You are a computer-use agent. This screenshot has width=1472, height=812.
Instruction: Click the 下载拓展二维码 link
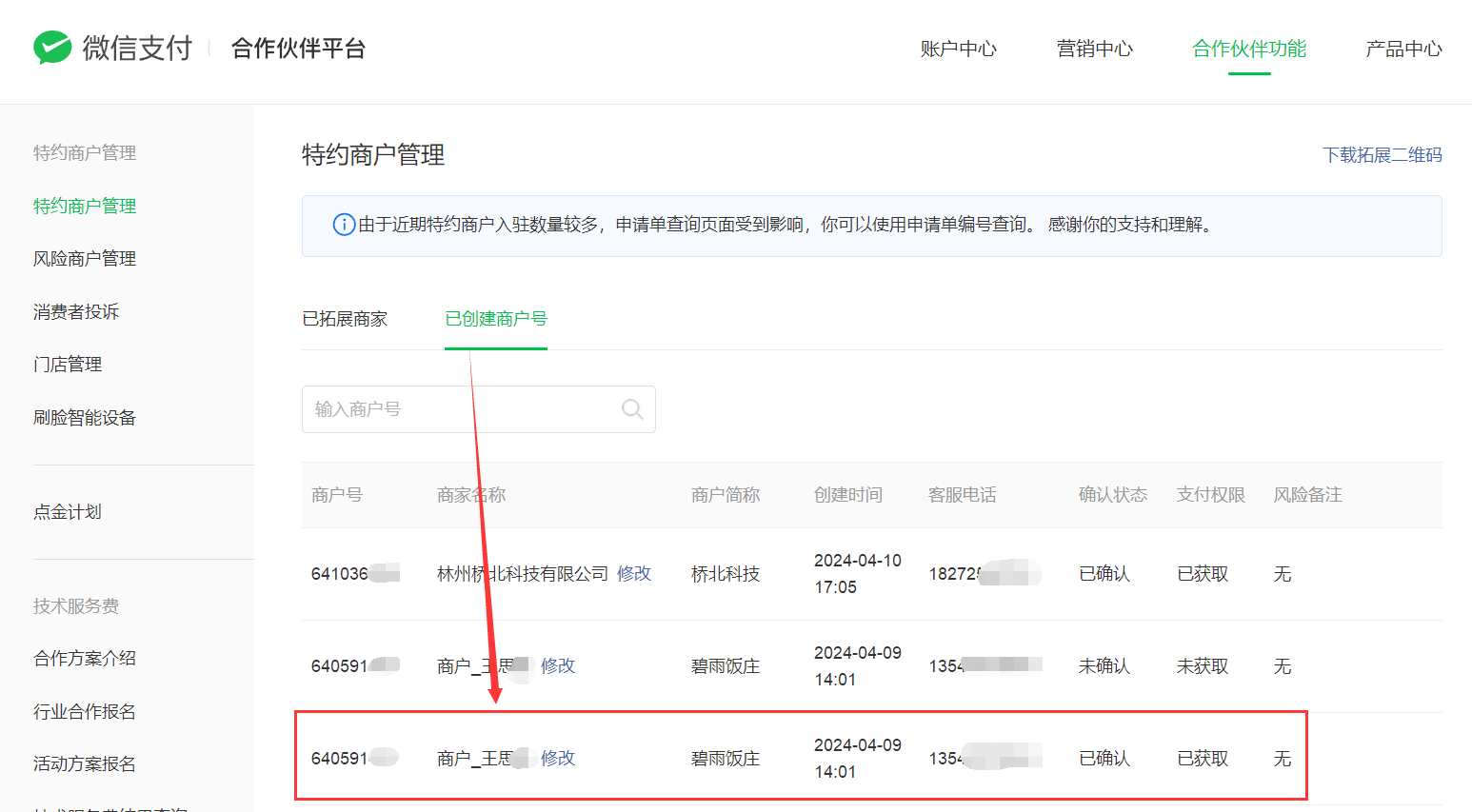click(x=1382, y=155)
